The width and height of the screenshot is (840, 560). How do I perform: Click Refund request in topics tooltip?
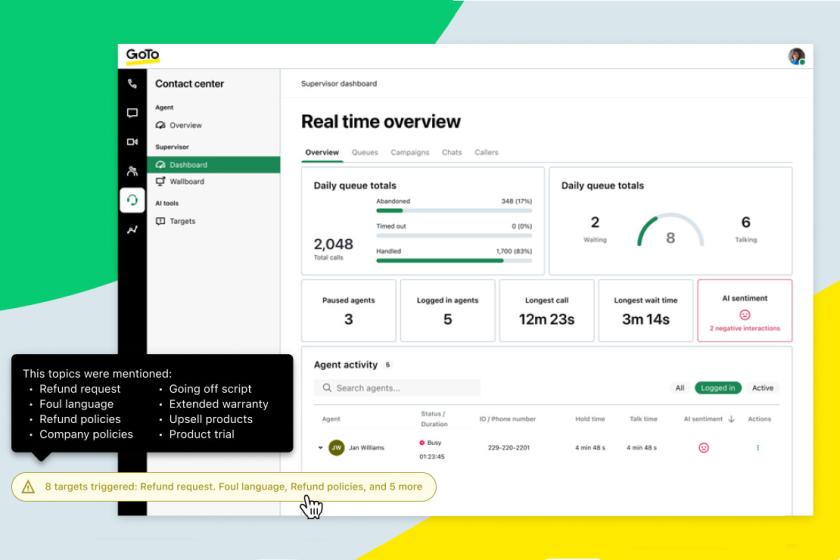[80, 389]
